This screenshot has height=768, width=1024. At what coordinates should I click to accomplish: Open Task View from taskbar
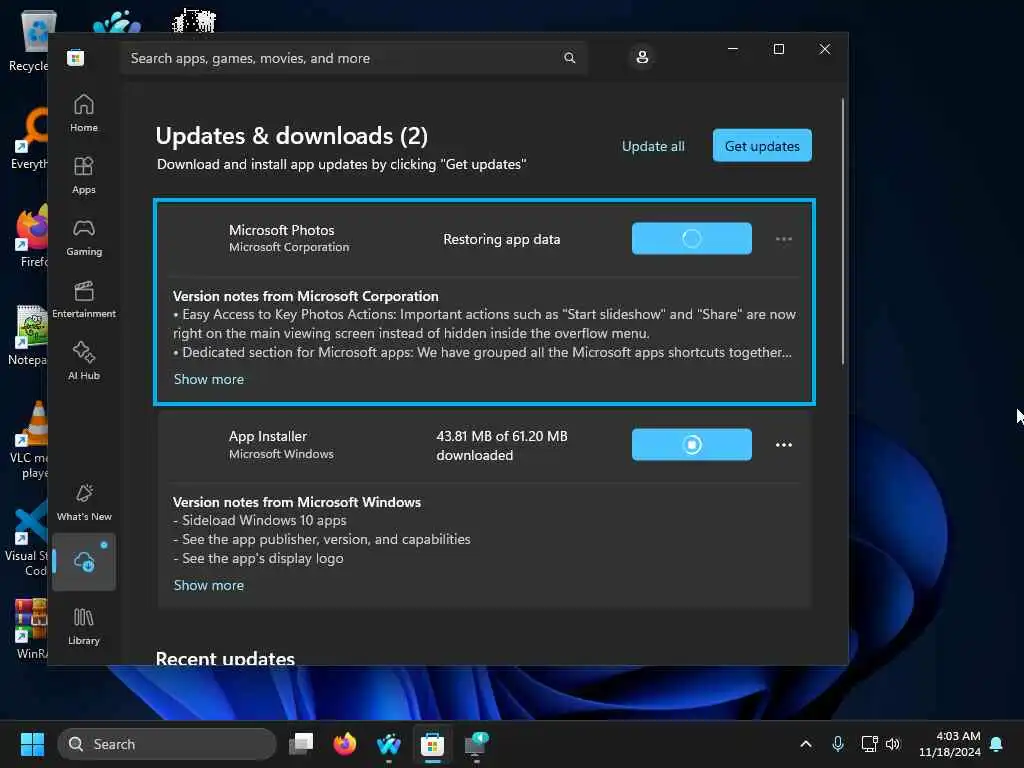tap(301, 744)
